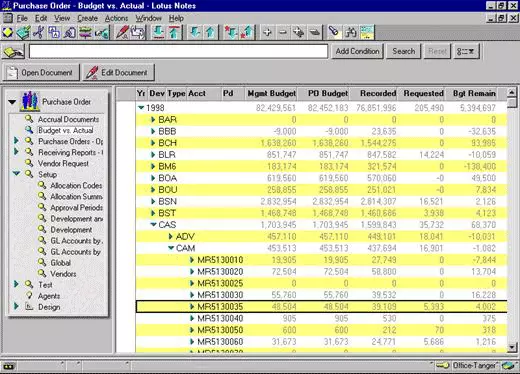This screenshot has width=520, height=374.
Task: Click the scrollbar up arrow of the view
Action: (x=512, y=92)
